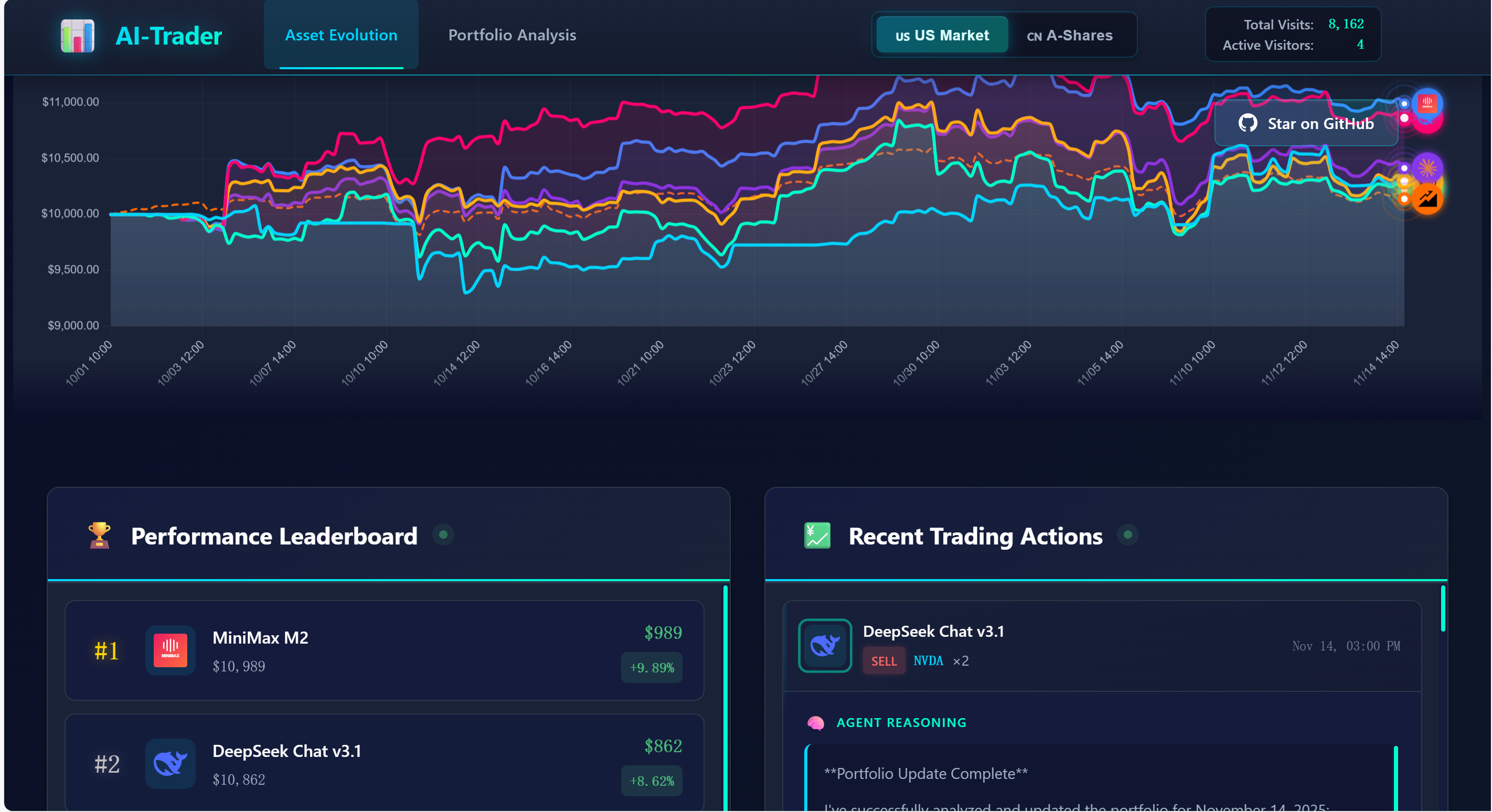1492x812 pixels.
Task: Open the Portfolio Analysis tab
Action: (x=512, y=35)
